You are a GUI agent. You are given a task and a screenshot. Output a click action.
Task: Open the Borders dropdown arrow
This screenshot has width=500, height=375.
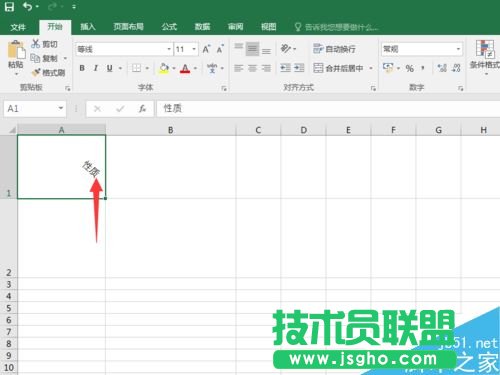point(147,68)
